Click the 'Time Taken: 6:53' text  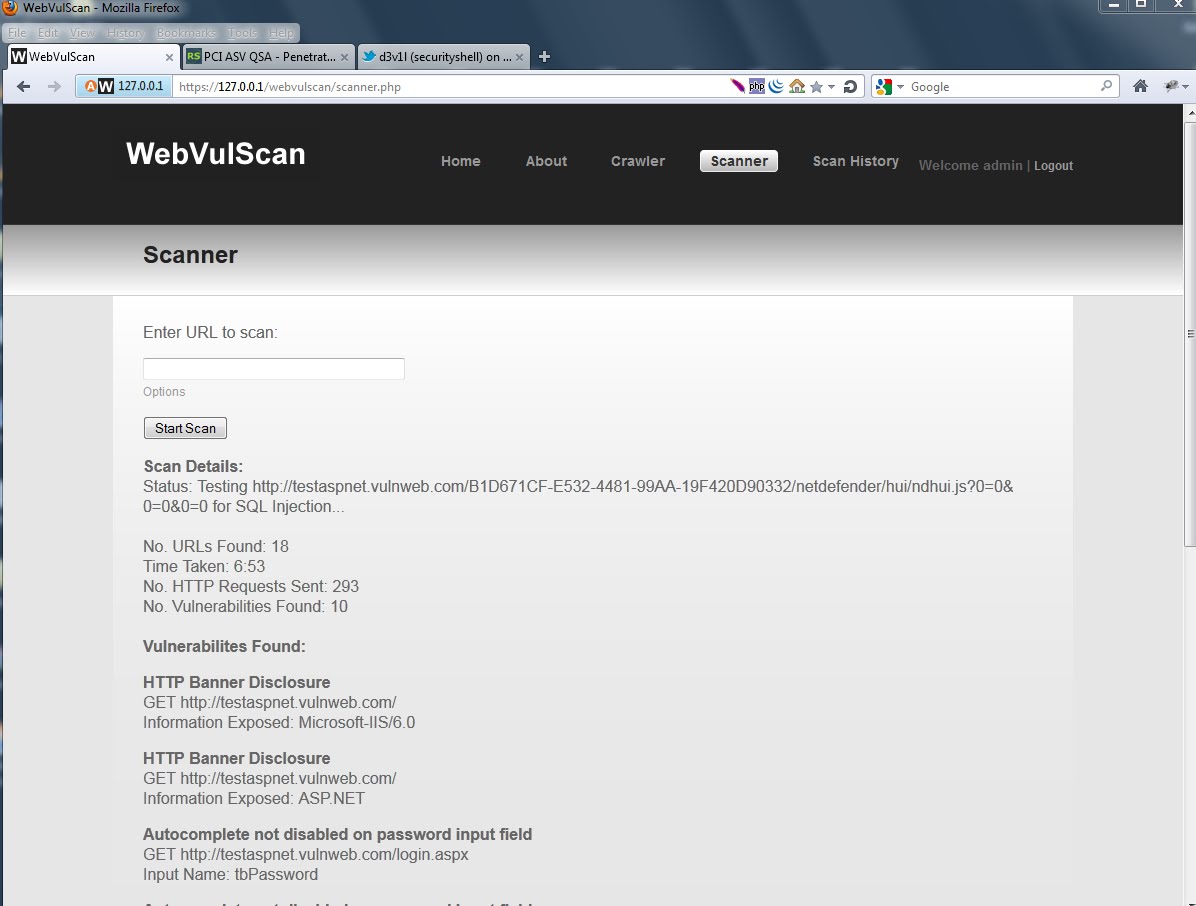click(204, 567)
